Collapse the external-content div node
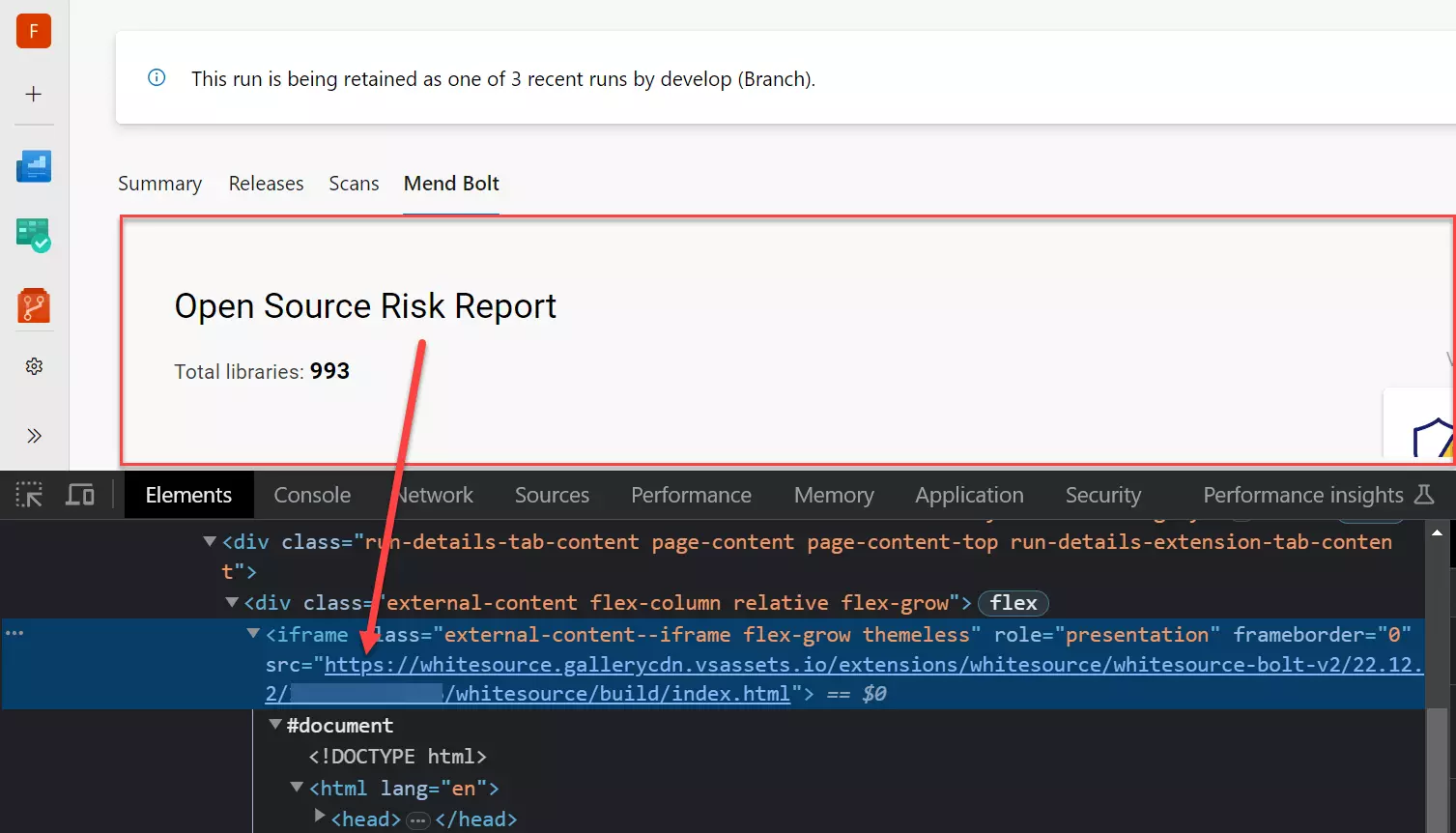Viewport: 1456px width, 833px height. 232,602
